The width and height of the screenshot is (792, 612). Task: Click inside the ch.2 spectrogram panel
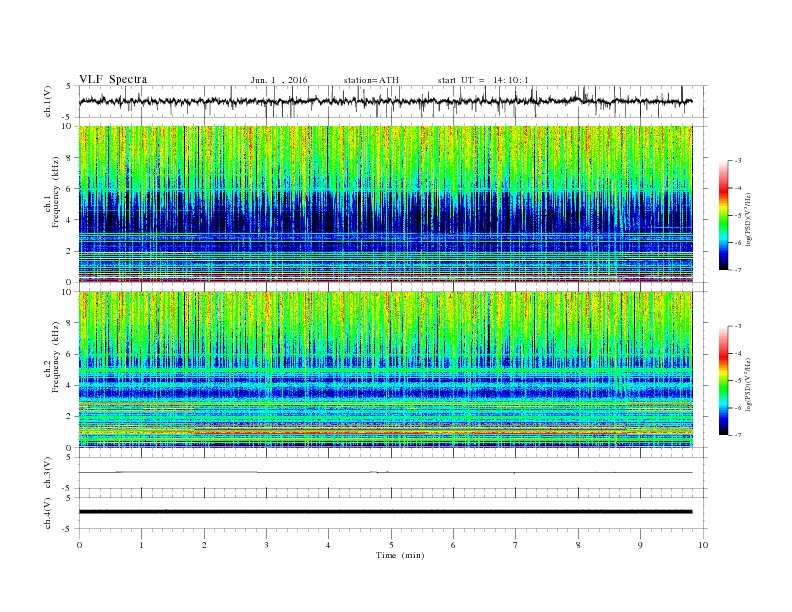386,370
